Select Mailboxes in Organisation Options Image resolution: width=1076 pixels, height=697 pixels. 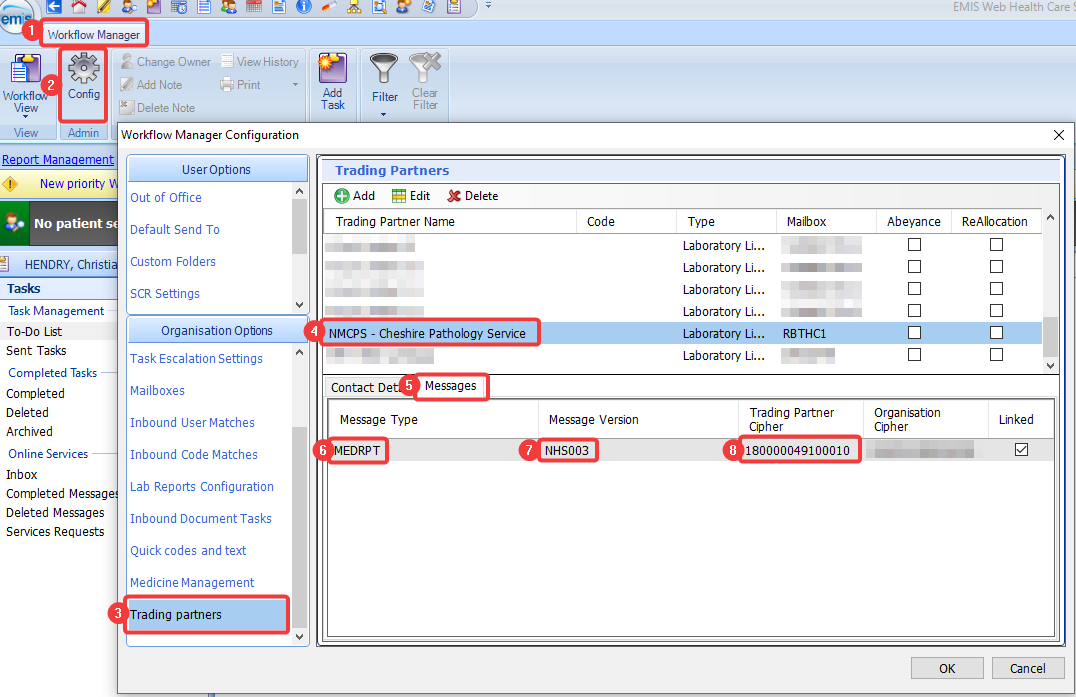158,390
